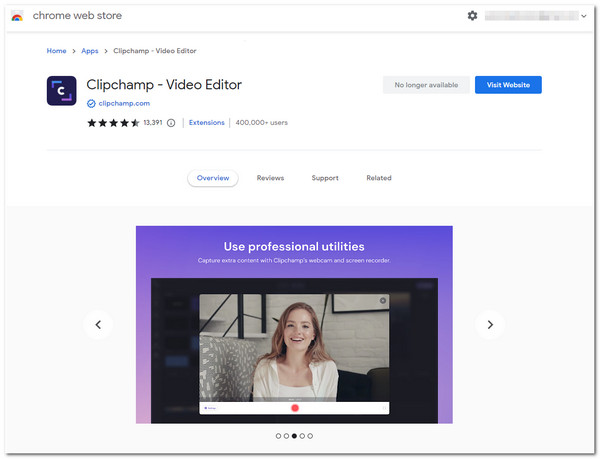
Task: Switch to the Related tab
Action: 379,178
